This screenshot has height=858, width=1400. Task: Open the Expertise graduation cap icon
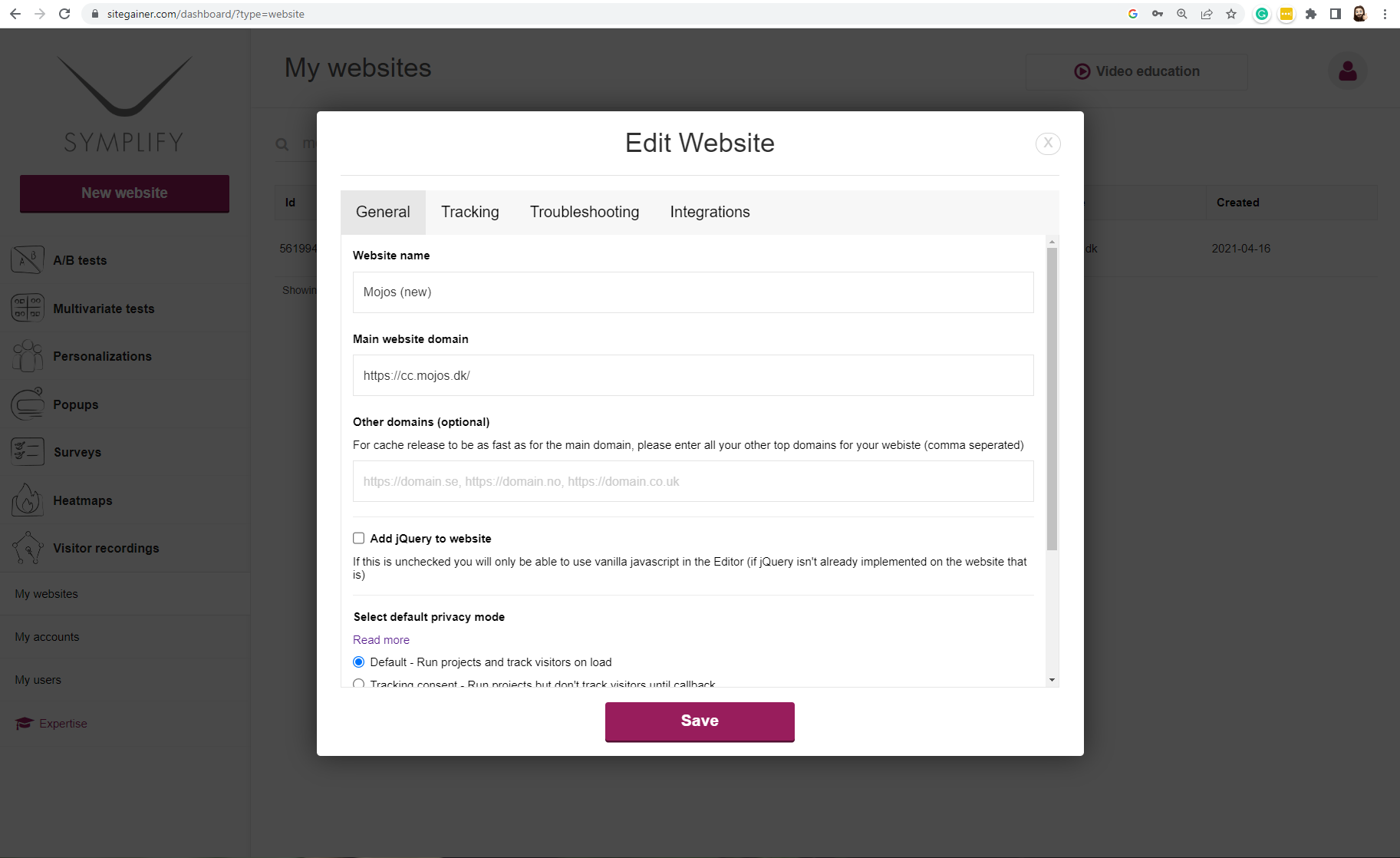pyautogui.click(x=24, y=723)
